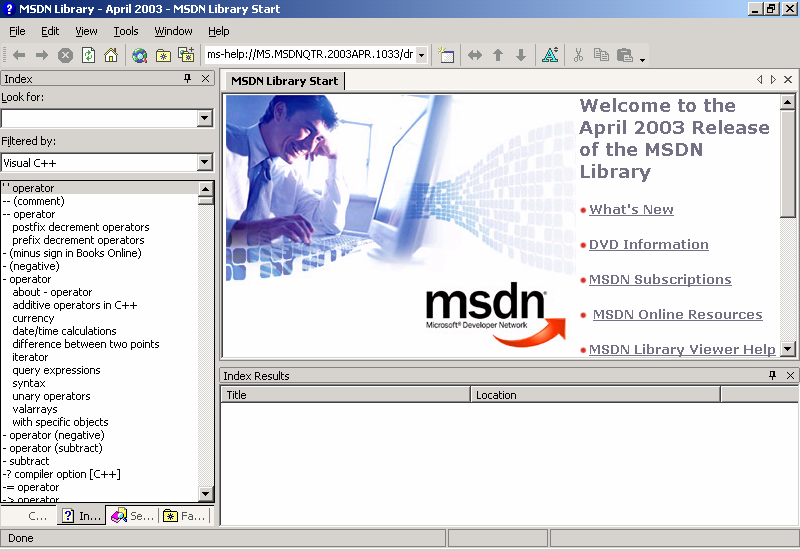
Task: Click the New Window toolbar icon
Action: (446, 55)
